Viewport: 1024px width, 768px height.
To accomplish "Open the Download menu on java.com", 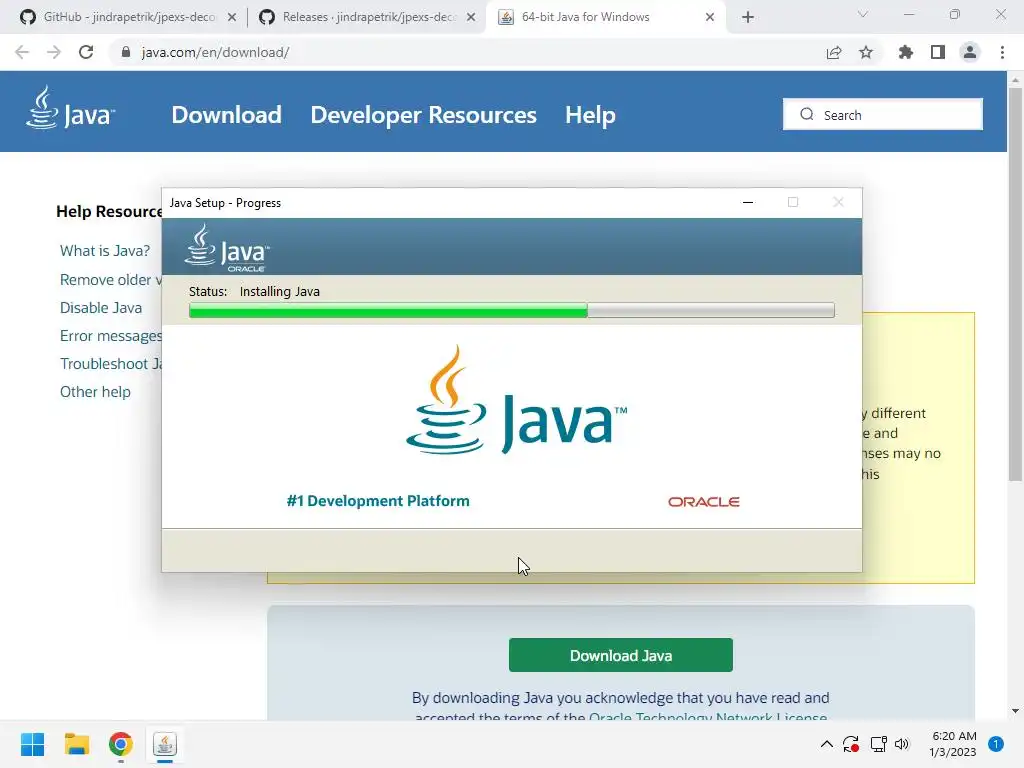I will coord(227,115).
